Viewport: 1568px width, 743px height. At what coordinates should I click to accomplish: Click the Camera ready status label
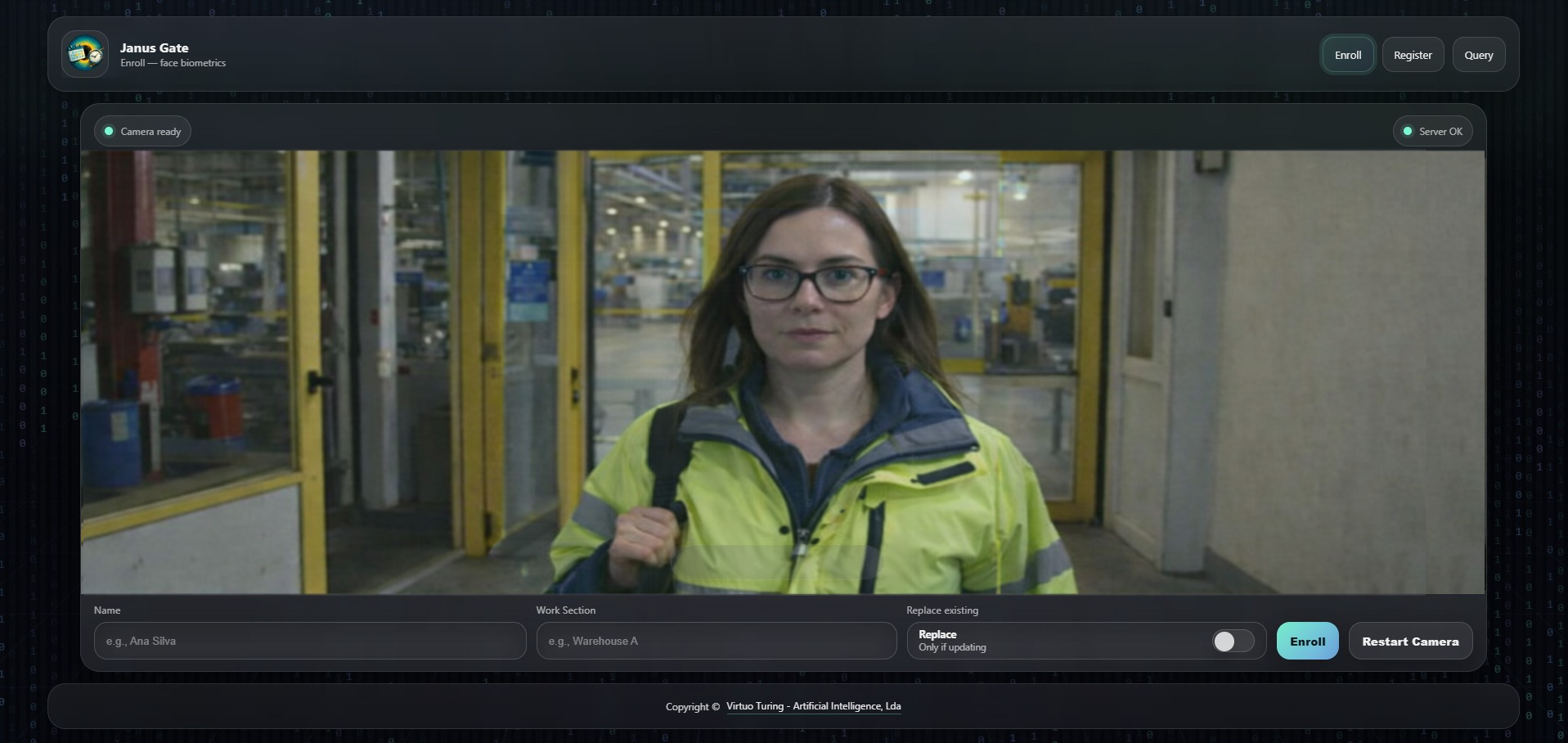pyautogui.click(x=151, y=132)
